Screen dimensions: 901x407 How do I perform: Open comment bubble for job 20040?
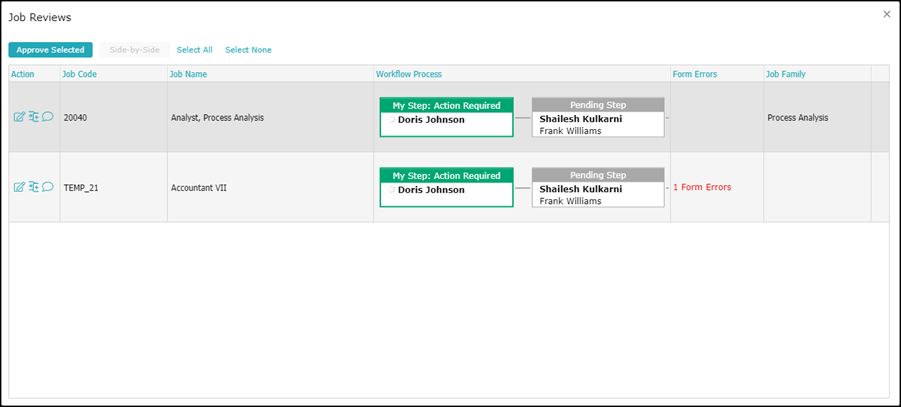click(x=47, y=117)
